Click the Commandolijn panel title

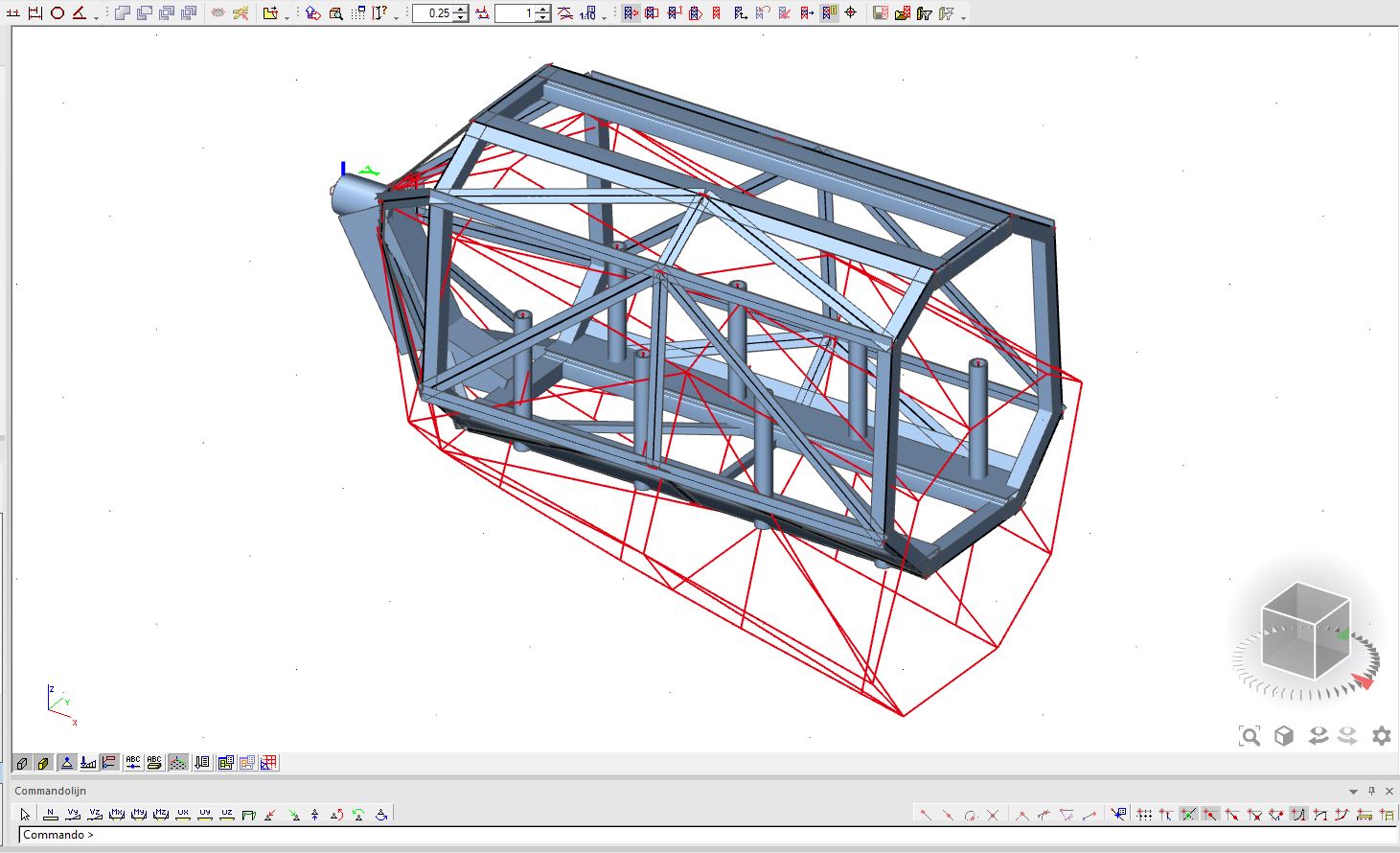(x=50, y=791)
